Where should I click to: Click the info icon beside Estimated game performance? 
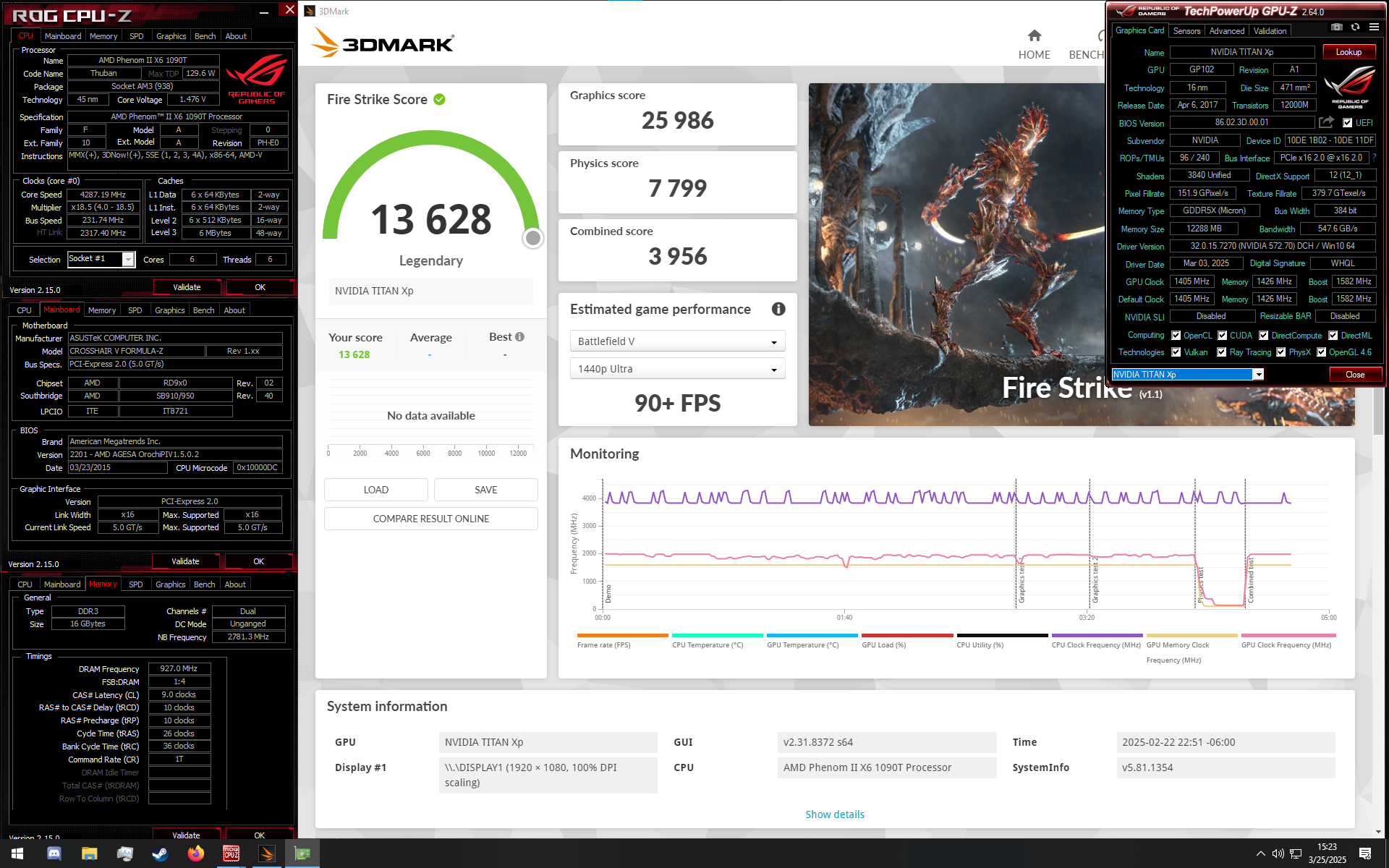pos(778,309)
